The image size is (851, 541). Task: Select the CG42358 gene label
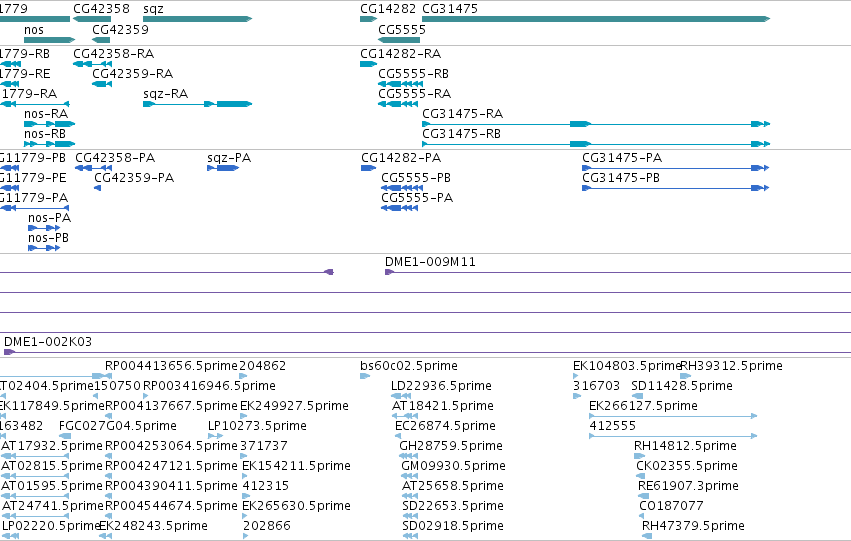101,9
